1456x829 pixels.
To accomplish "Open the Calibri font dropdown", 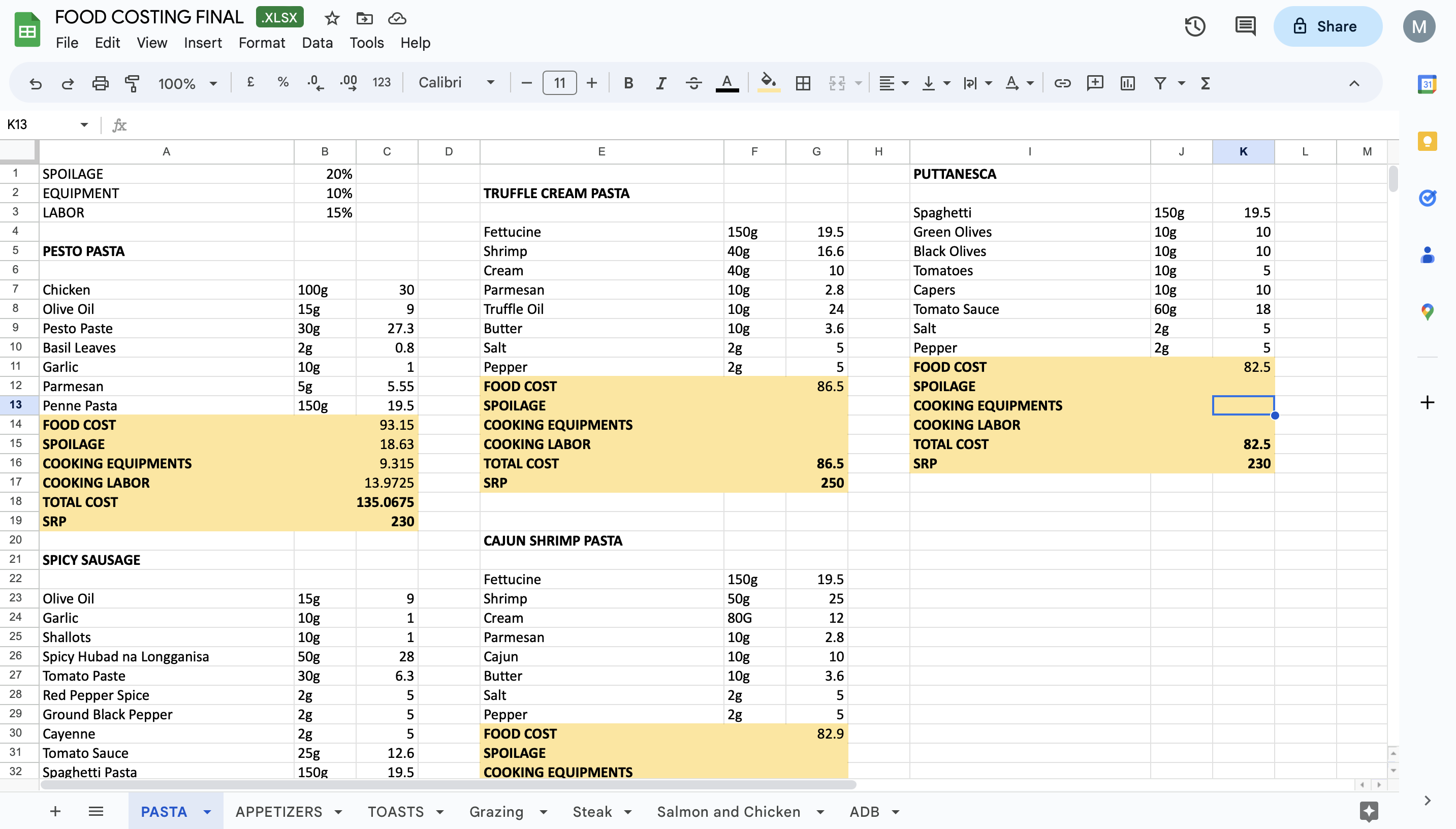I will [456, 83].
